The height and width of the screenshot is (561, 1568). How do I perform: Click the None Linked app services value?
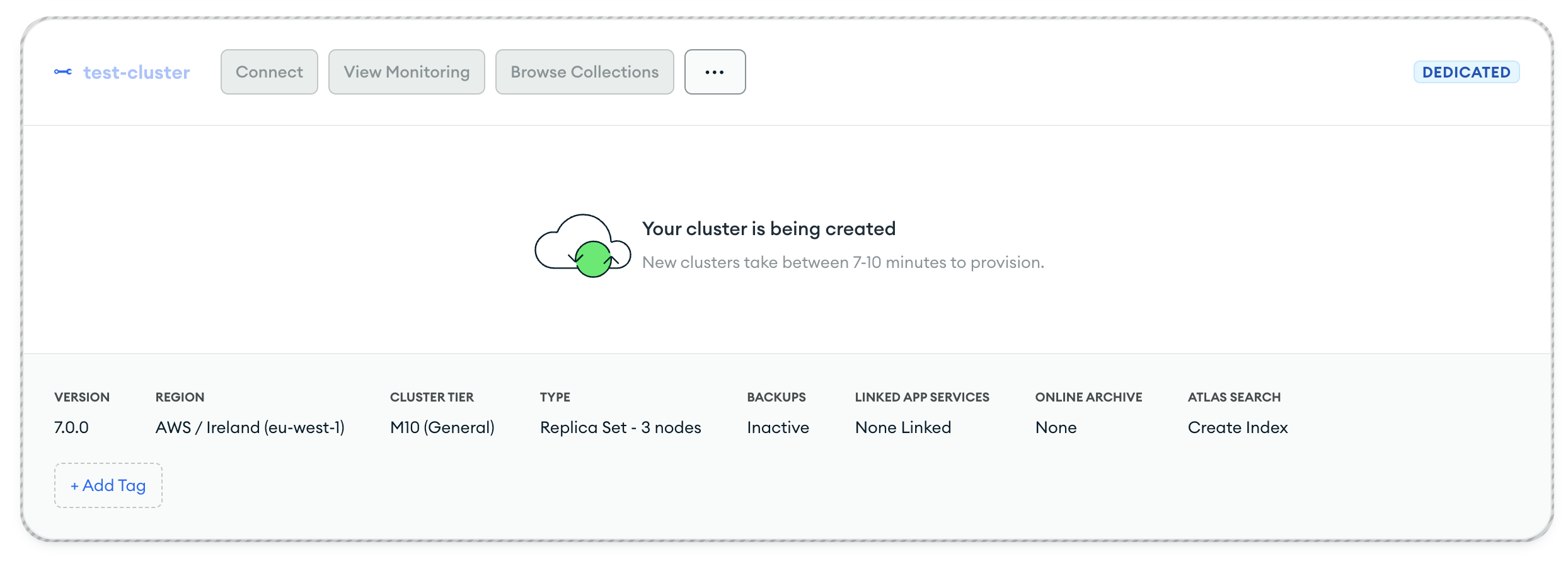pyautogui.click(x=902, y=427)
